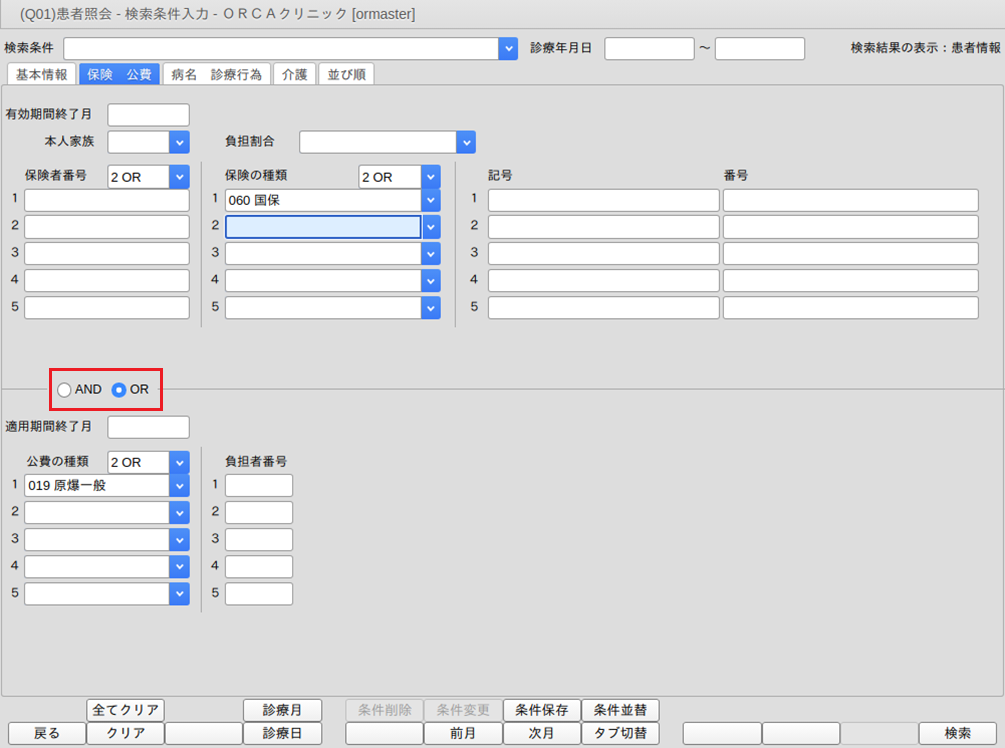
Task: Click the 有効期間終了月 input field
Action: point(148,115)
